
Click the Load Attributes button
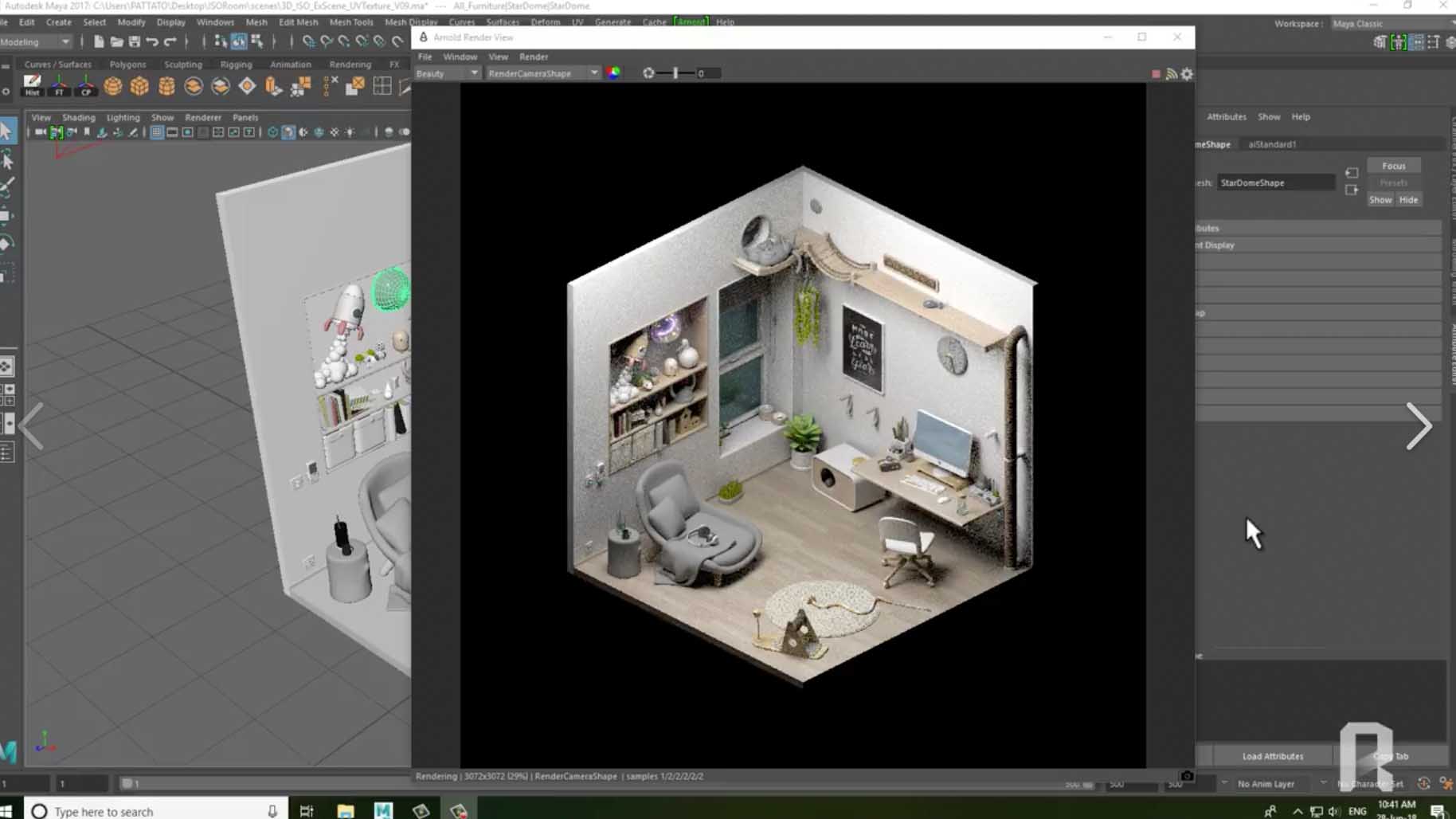coord(1272,756)
